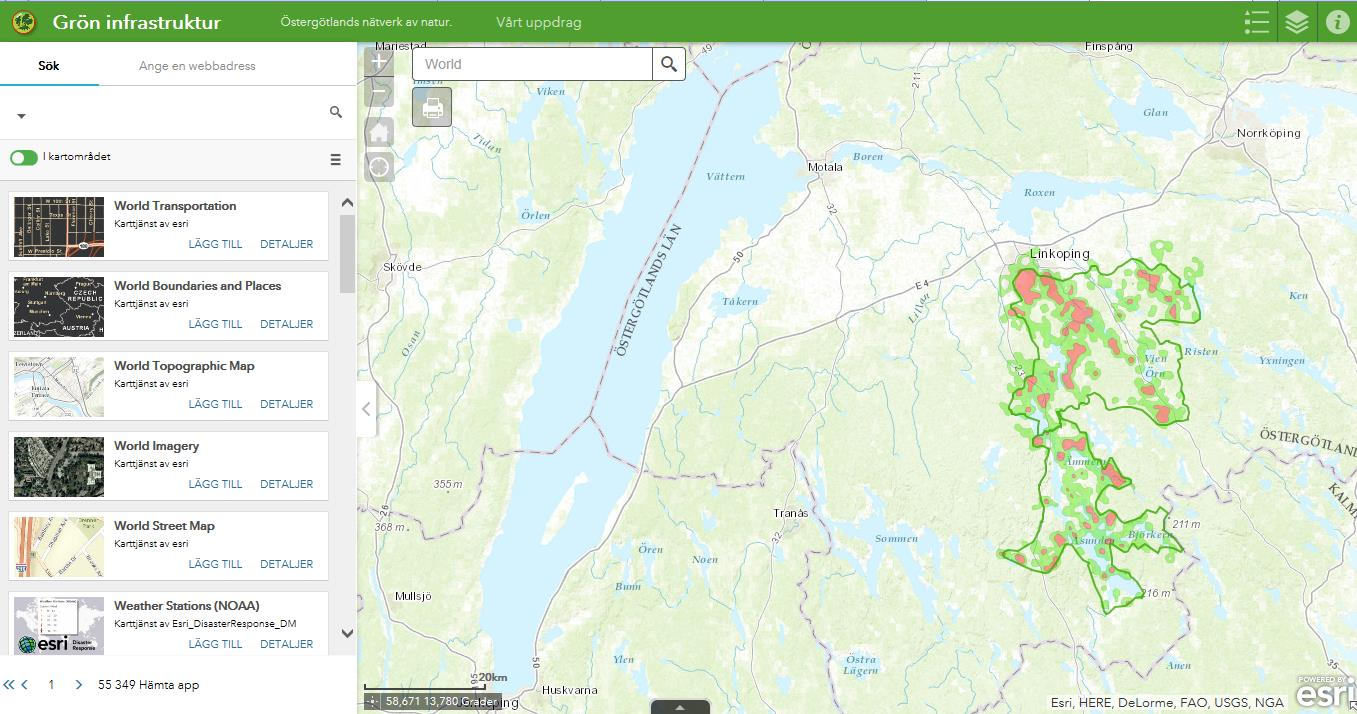Zoom in the map with plus button

(x=379, y=62)
